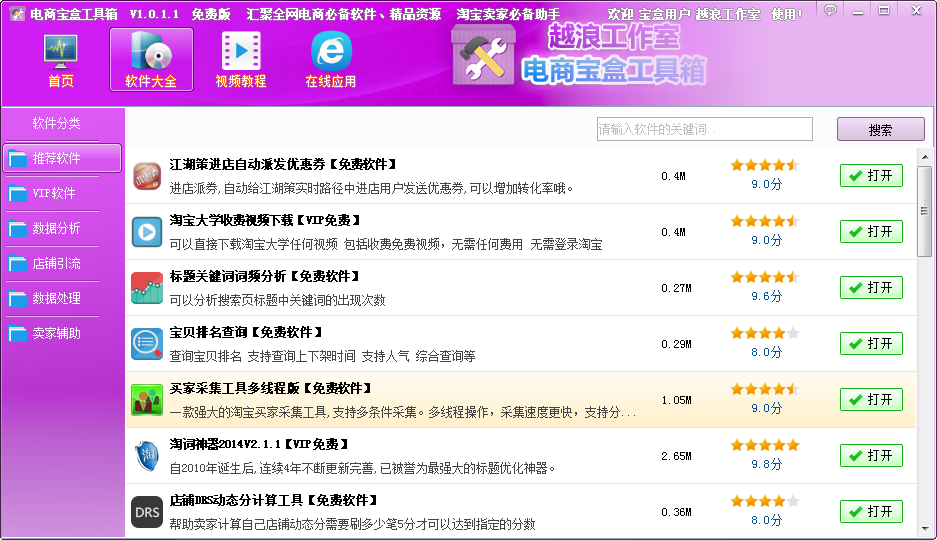Click title 买家采集工具多线程版【免费软件】
Screen dimensions: 937x540
(x=271, y=388)
